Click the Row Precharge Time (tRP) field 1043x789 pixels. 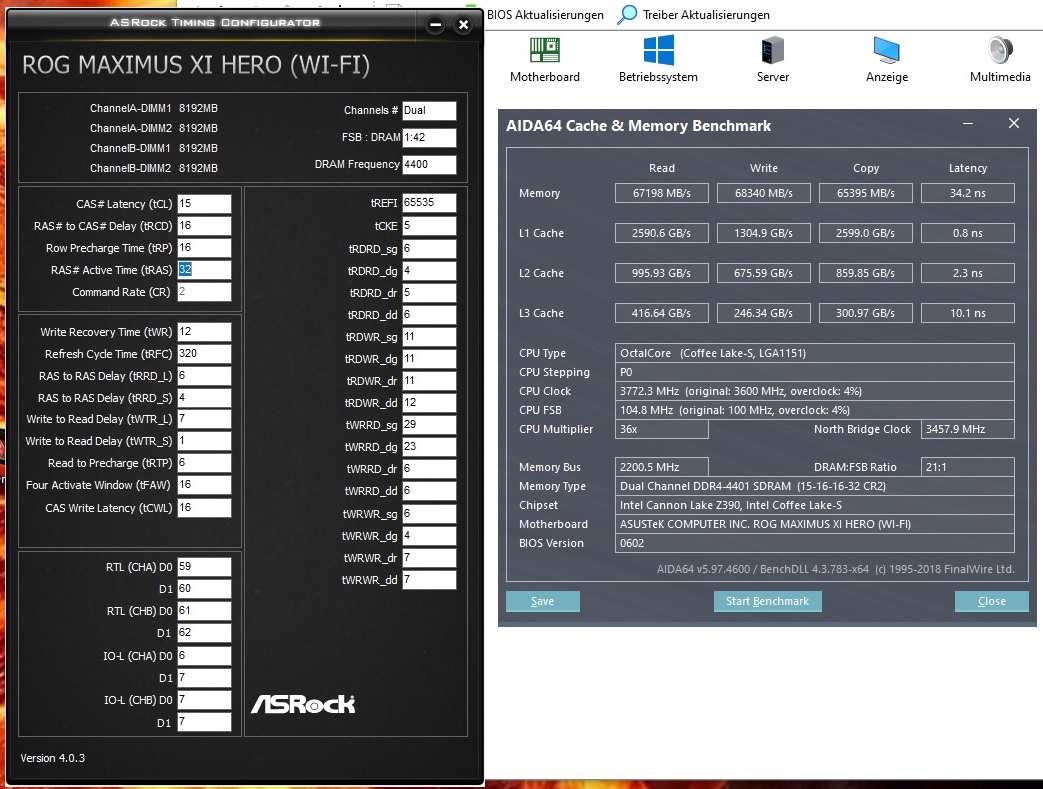click(204, 247)
